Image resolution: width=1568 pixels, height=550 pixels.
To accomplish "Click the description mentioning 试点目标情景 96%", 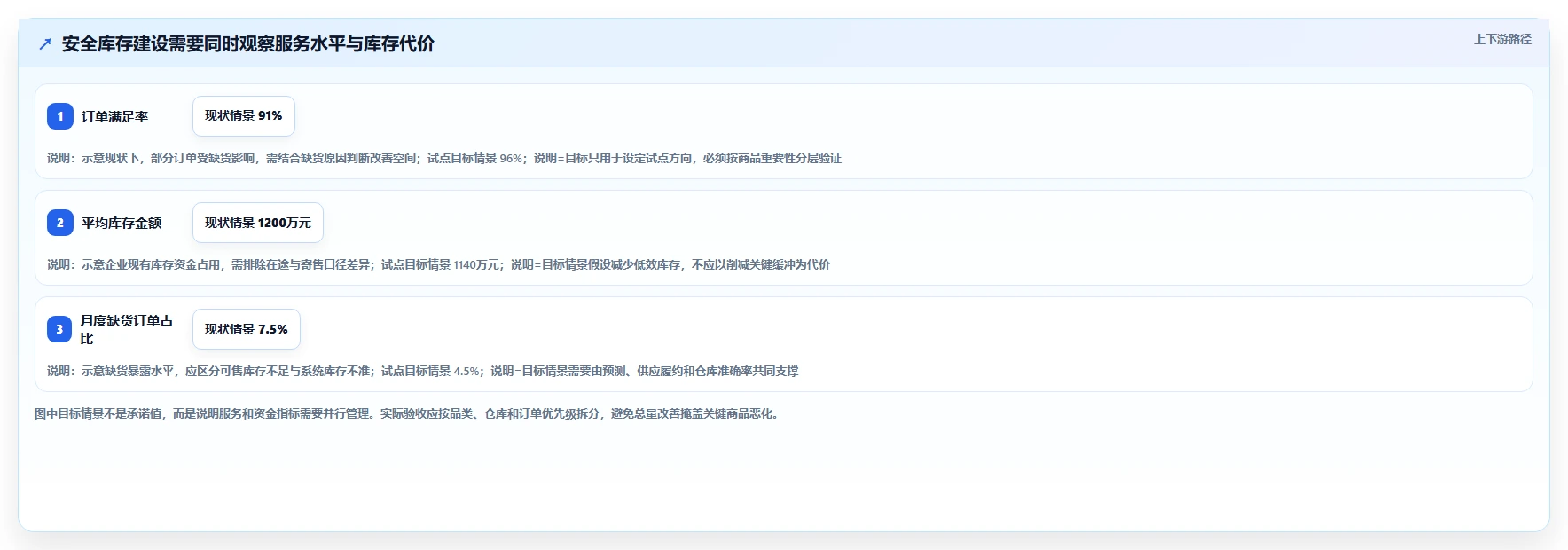I will pyautogui.click(x=444, y=158).
